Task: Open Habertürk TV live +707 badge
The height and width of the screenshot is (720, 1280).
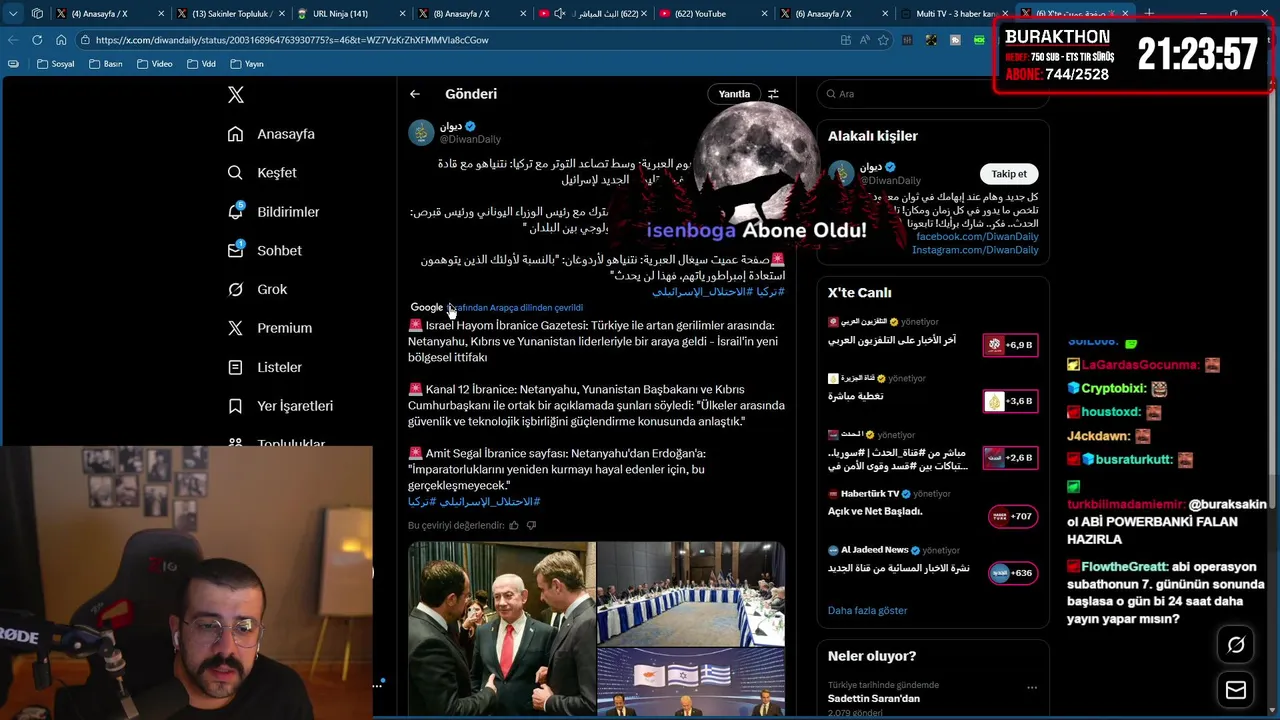Action: coord(1013,516)
